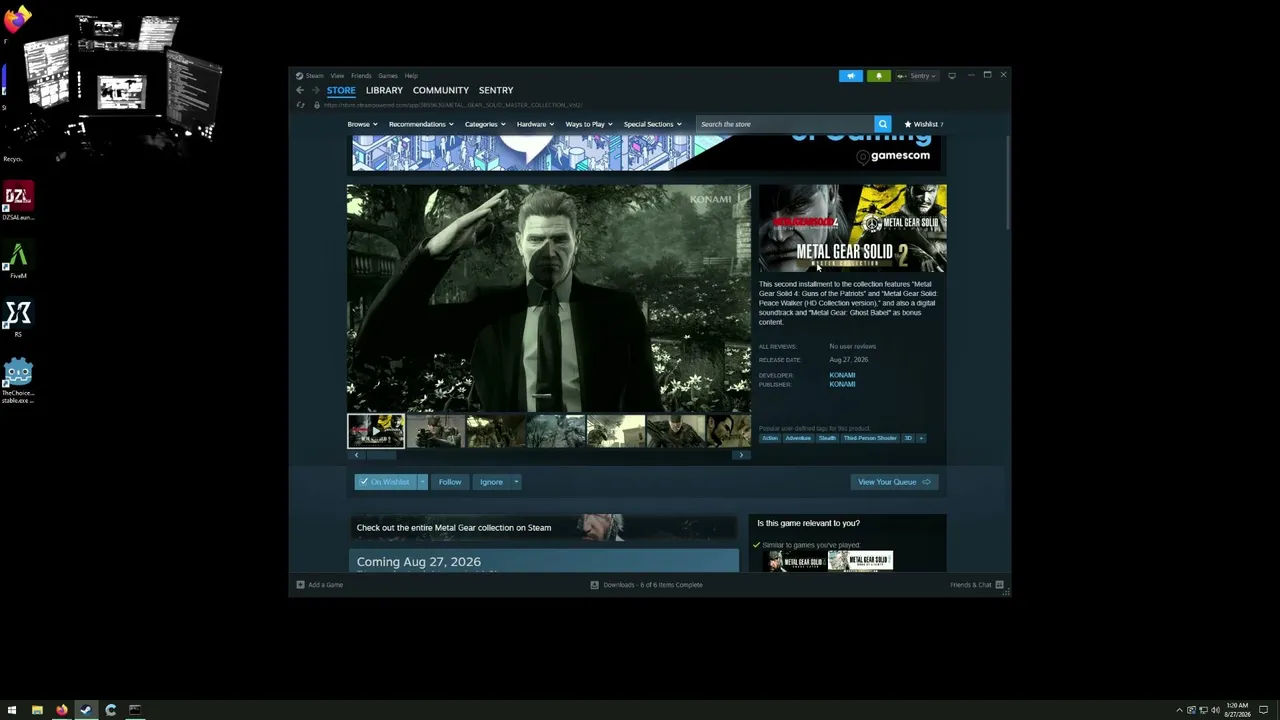Switch to Firefox in the taskbar

[x=62, y=711]
